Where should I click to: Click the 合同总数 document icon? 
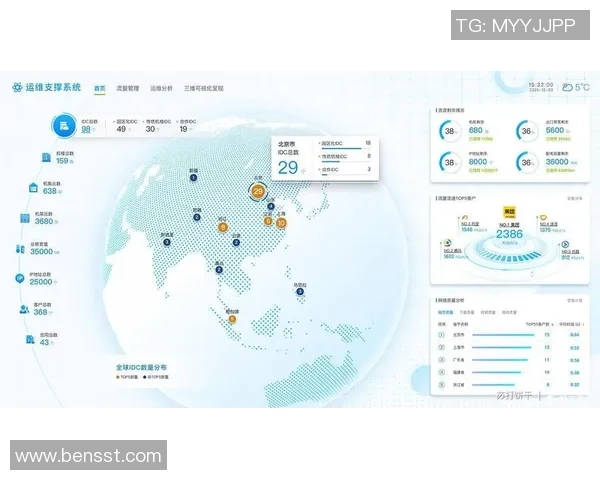(x=31, y=341)
